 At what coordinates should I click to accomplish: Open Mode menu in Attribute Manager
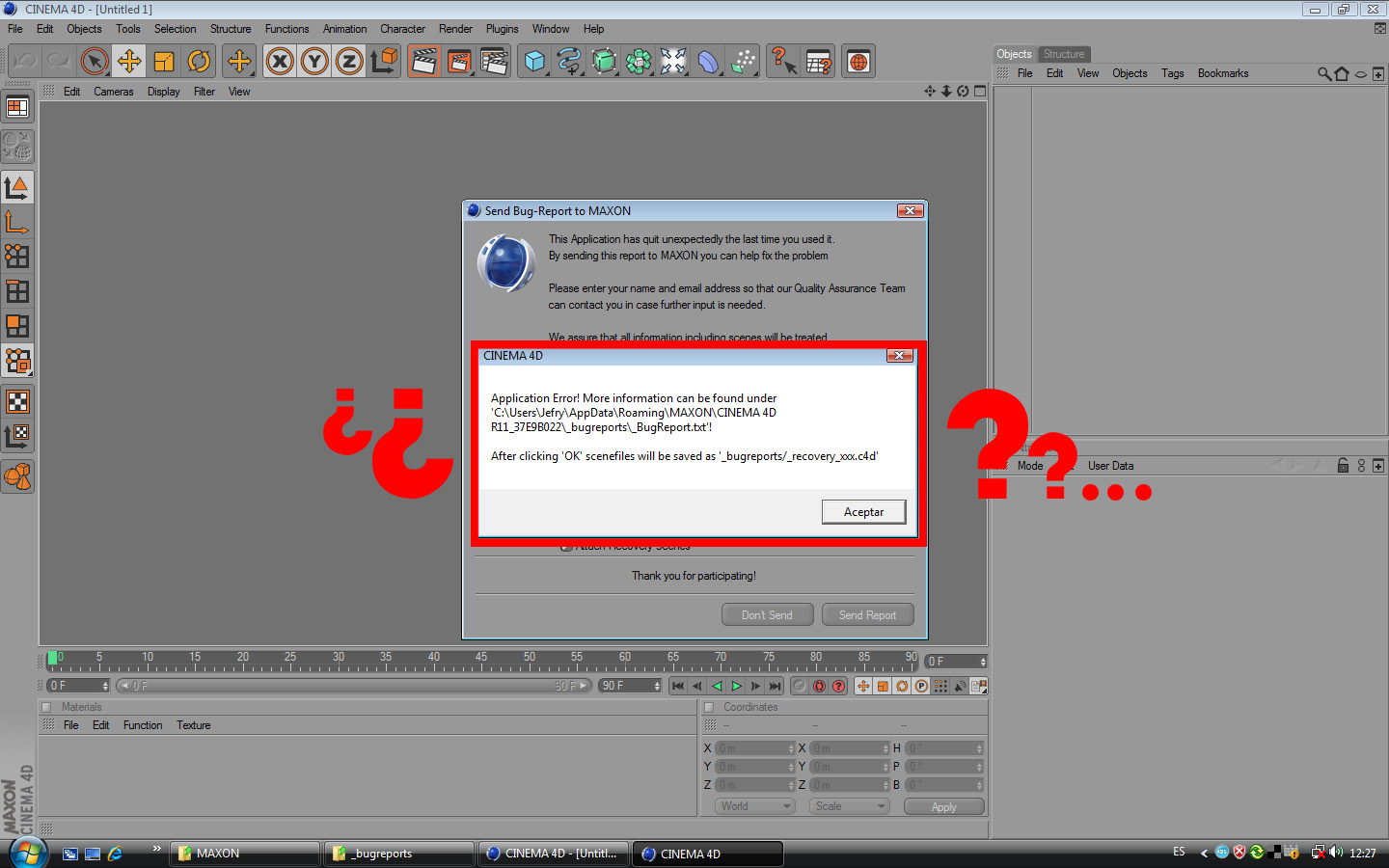tap(1030, 466)
